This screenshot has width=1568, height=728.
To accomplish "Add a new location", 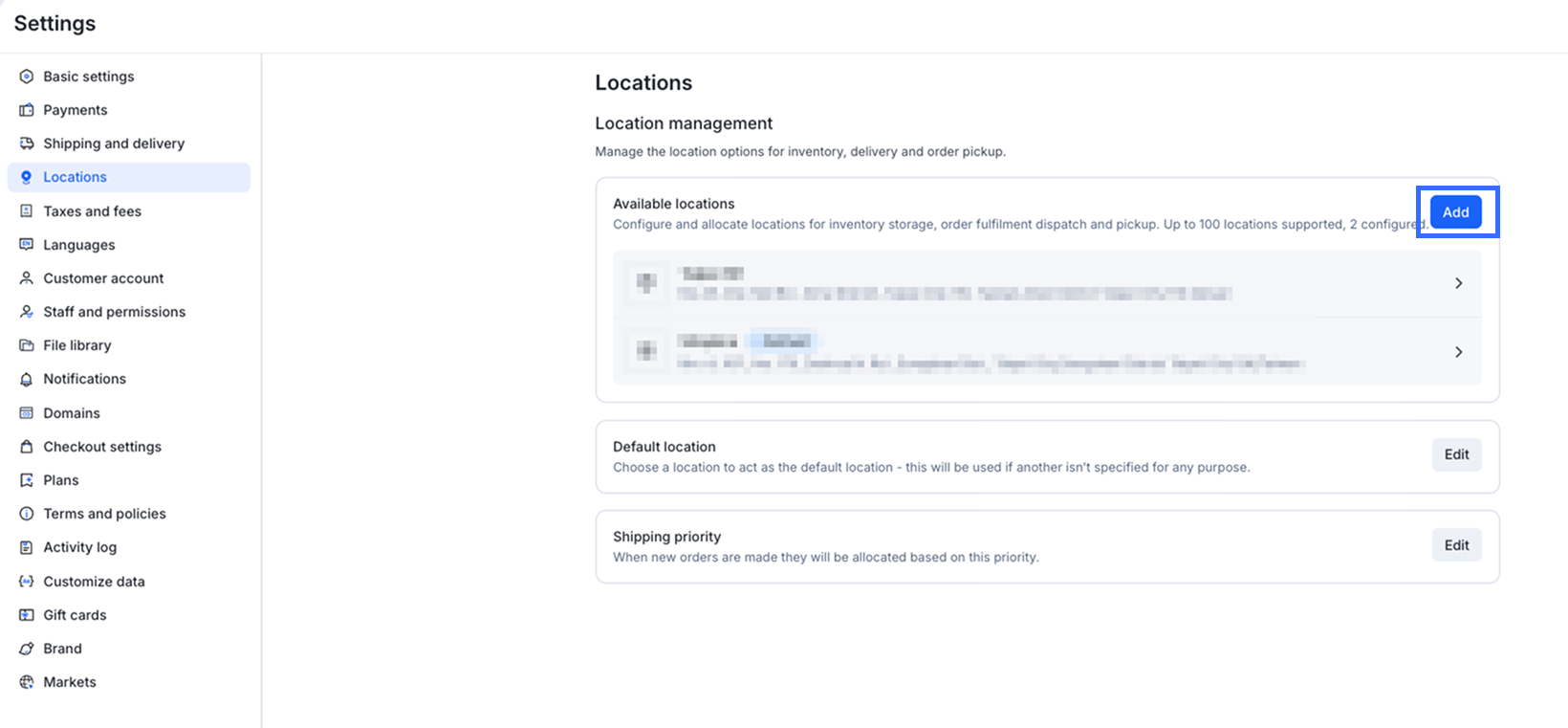I will click(1455, 212).
